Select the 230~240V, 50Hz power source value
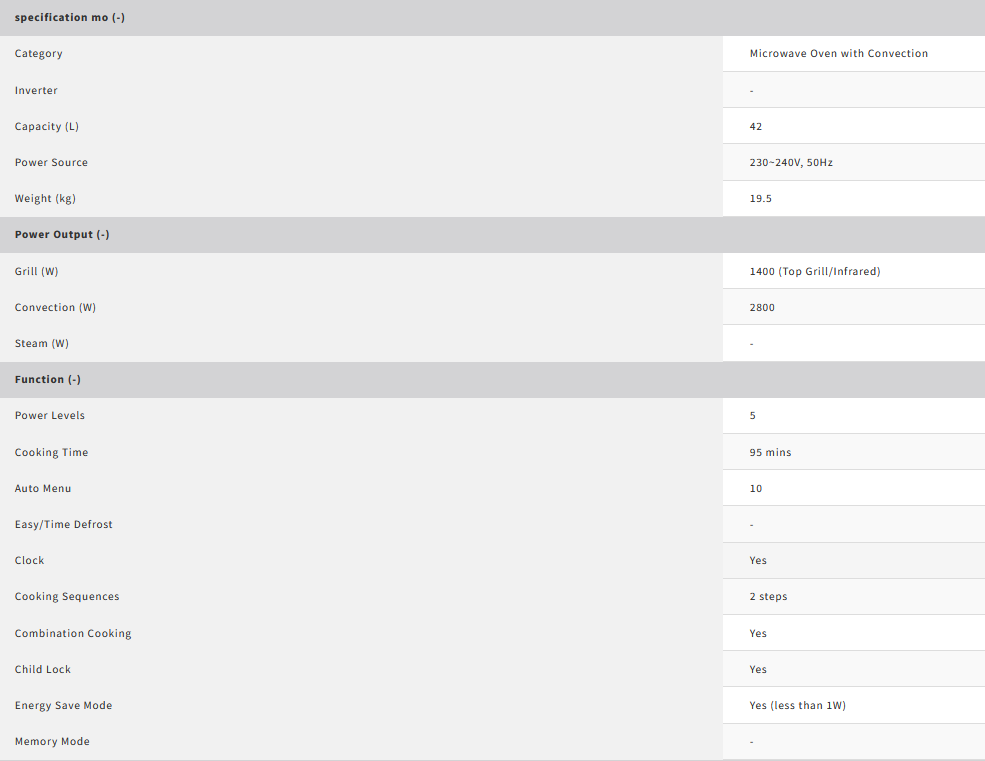 (790, 163)
